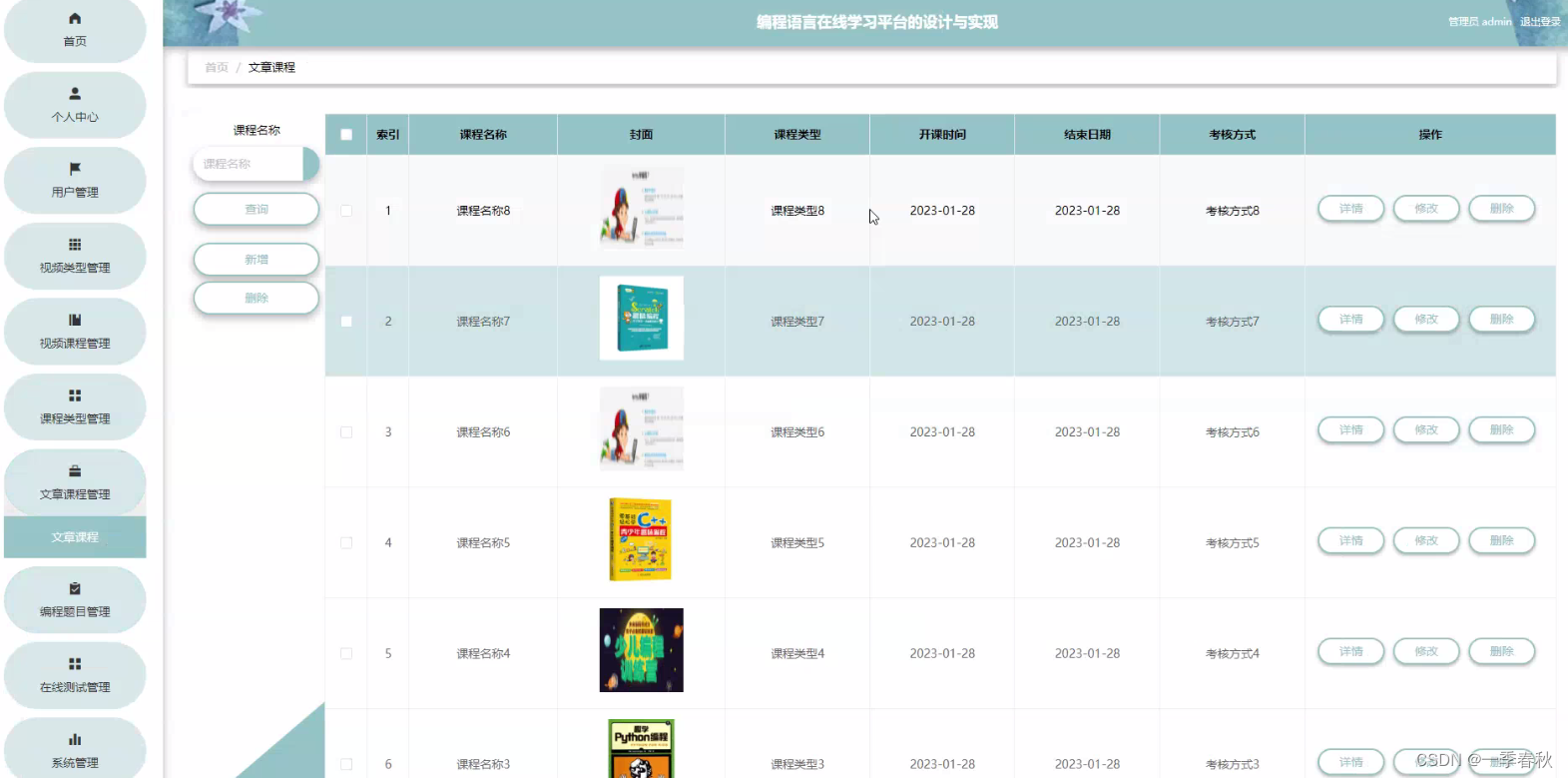Click 删除 for 课程名称8

coord(1502,209)
